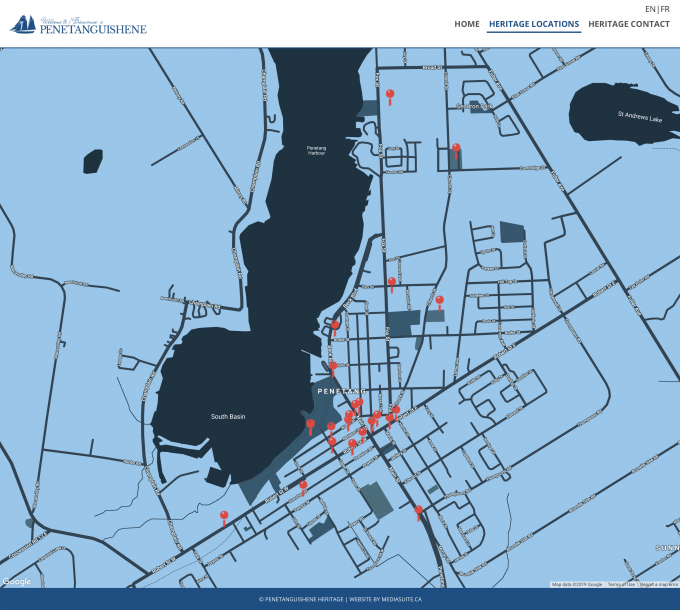
Task: Click the Penetanguishene sailboat logo
Action: (78, 24)
